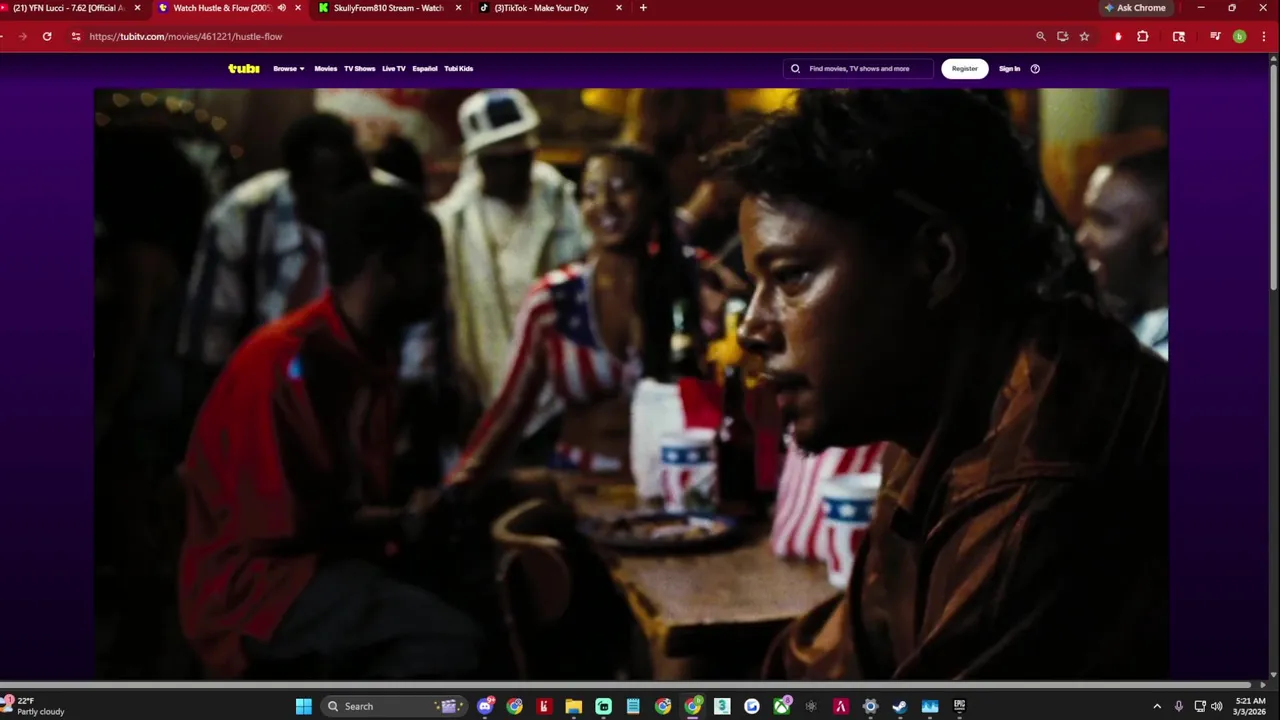The height and width of the screenshot is (720, 1280).
Task: Open the Movies section on Tubi
Action: point(326,69)
